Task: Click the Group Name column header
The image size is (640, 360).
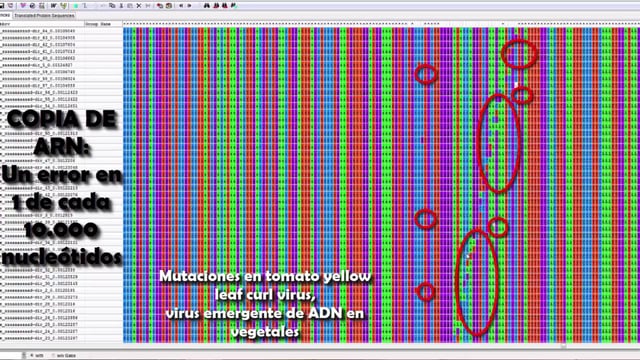Action: pos(98,24)
